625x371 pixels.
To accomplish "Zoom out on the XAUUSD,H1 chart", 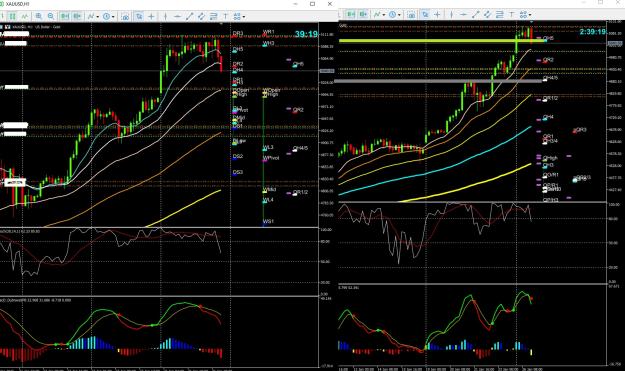I will [51, 16].
